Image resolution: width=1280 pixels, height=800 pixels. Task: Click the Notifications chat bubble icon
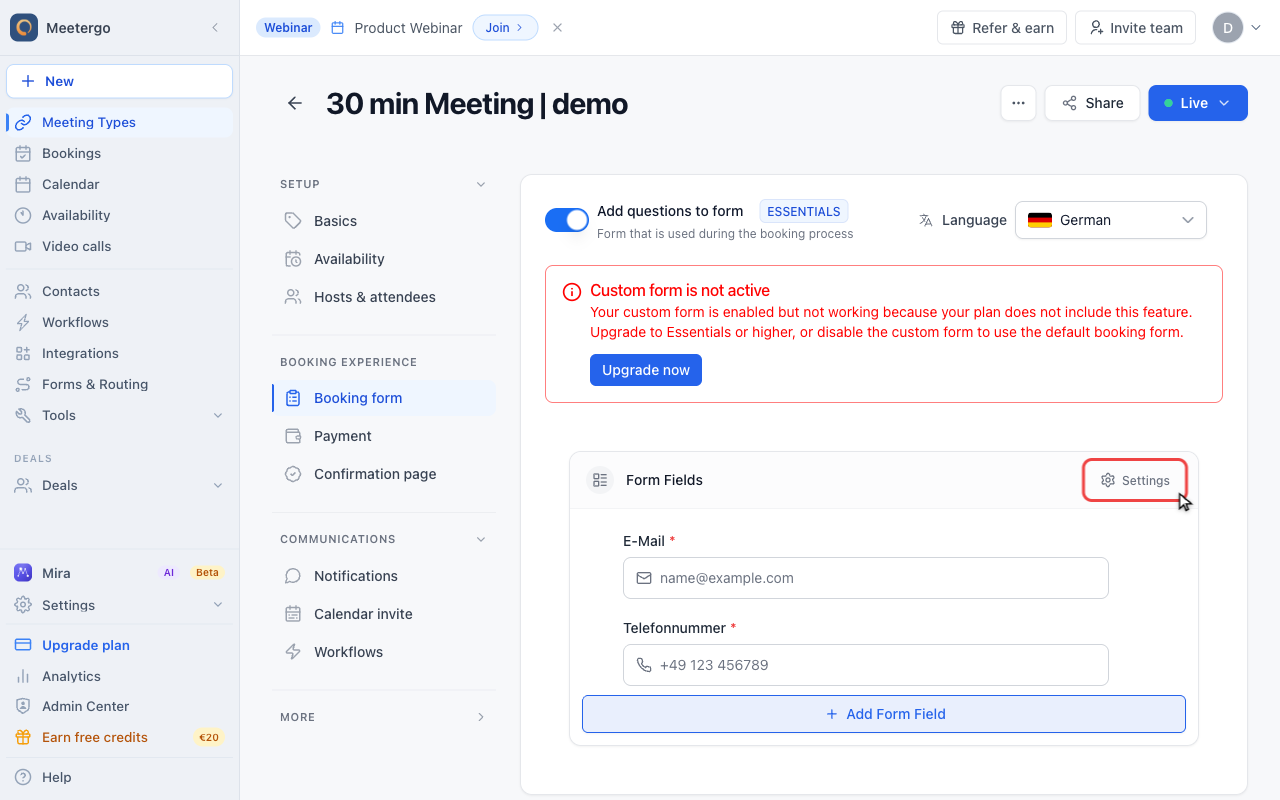tap(293, 576)
